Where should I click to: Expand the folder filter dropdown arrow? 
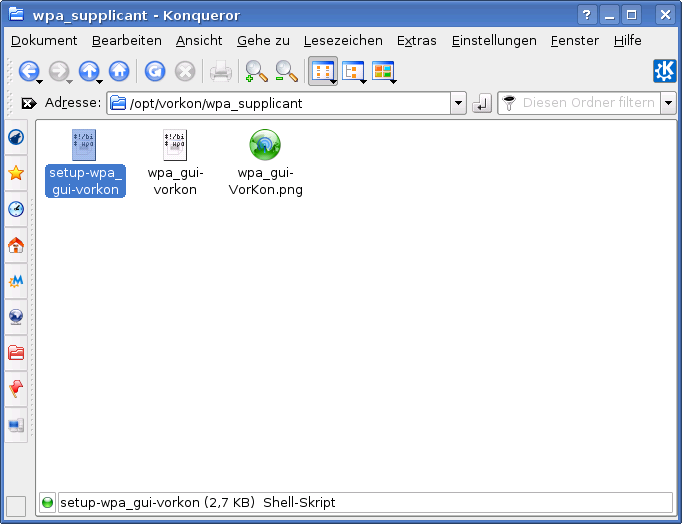pos(669,103)
